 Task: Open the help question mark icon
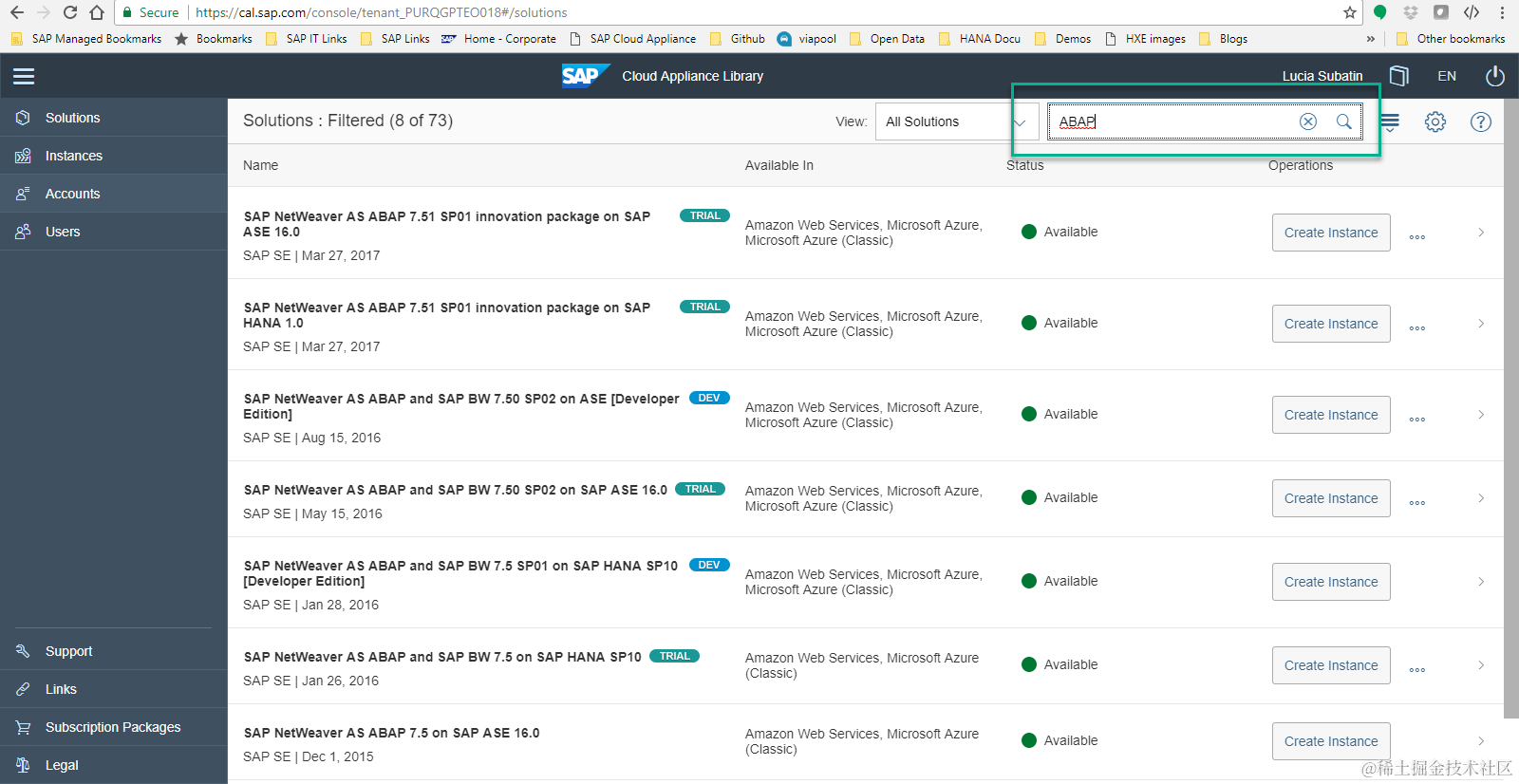coord(1481,121)
